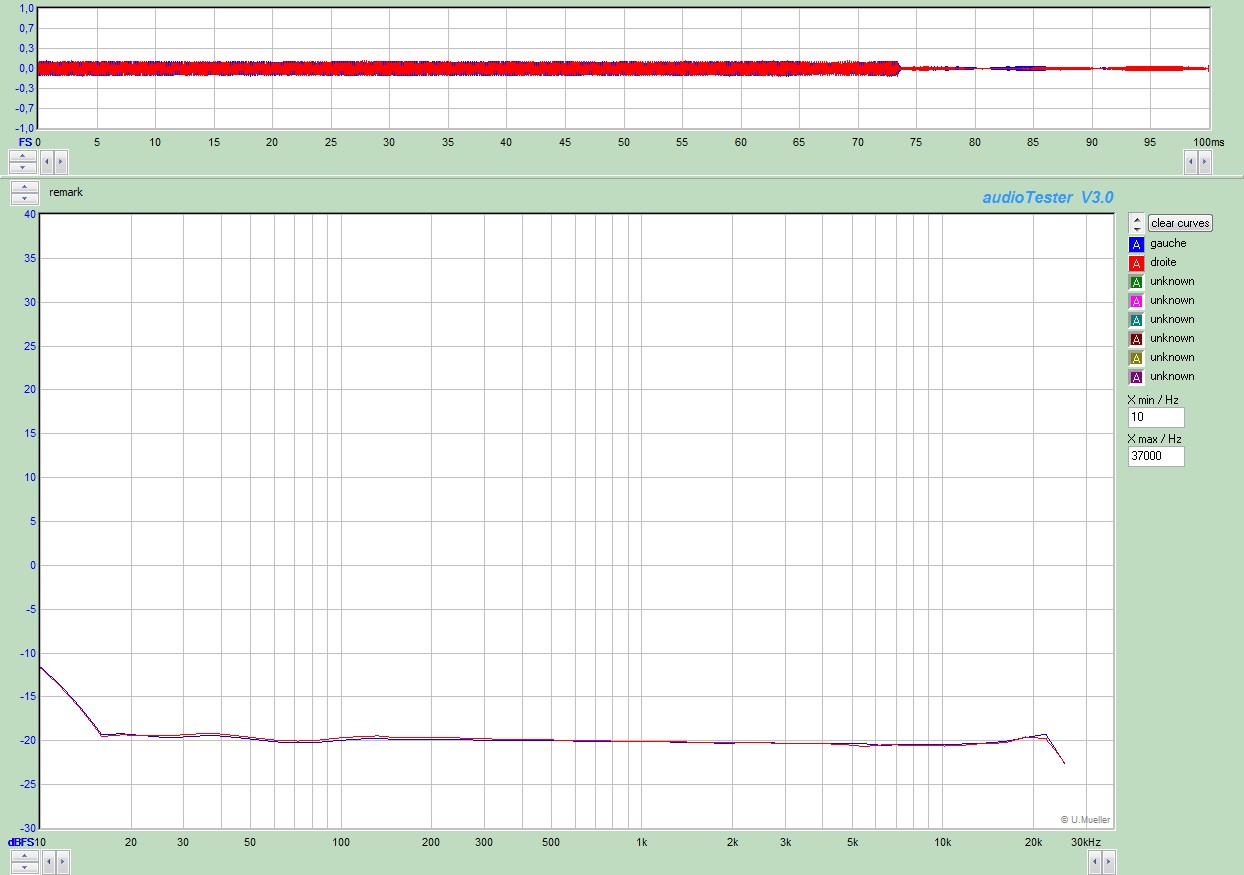The width and height of the screenshot is (1244, 875).
Task: Click up arrow of the dBFS spinner
Action: tap(24, 854)
